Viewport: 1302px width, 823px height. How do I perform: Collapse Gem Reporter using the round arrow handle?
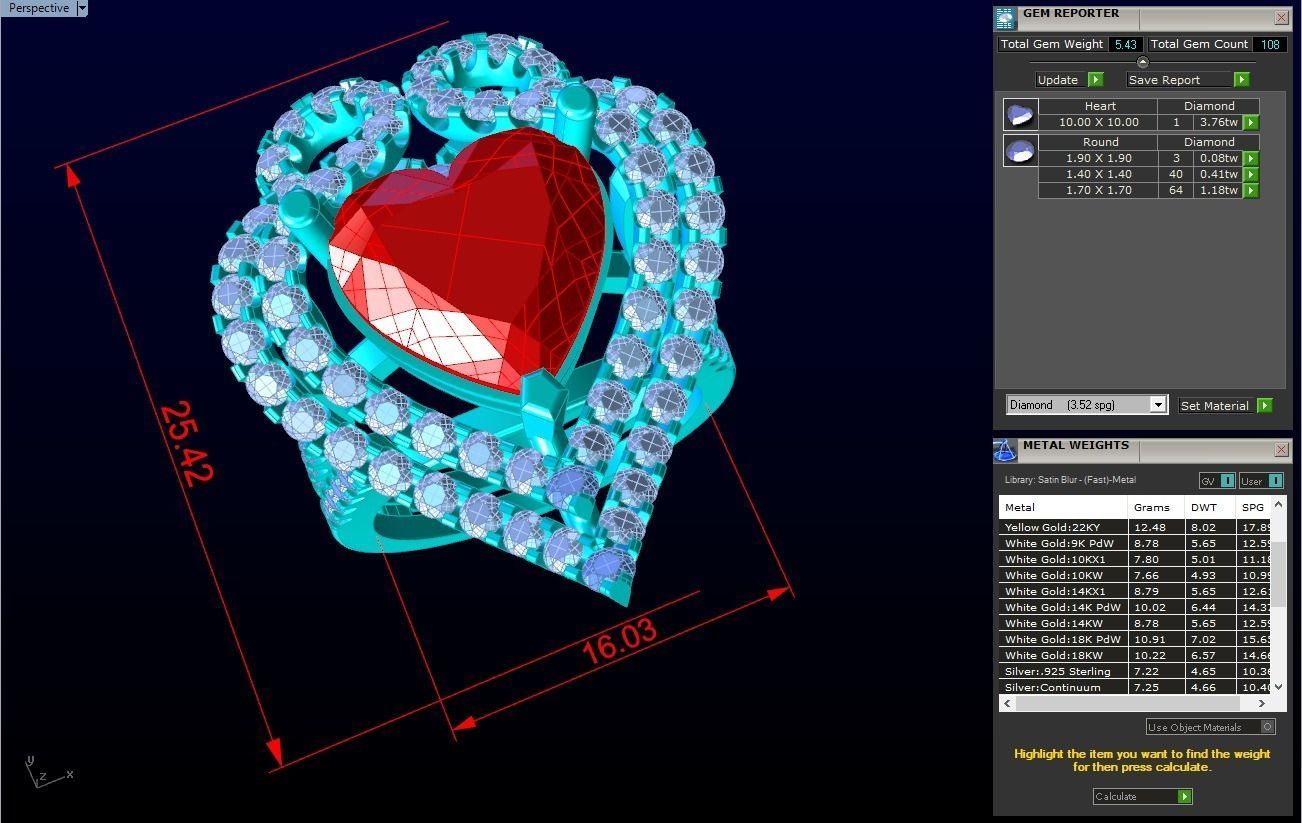1143,62
